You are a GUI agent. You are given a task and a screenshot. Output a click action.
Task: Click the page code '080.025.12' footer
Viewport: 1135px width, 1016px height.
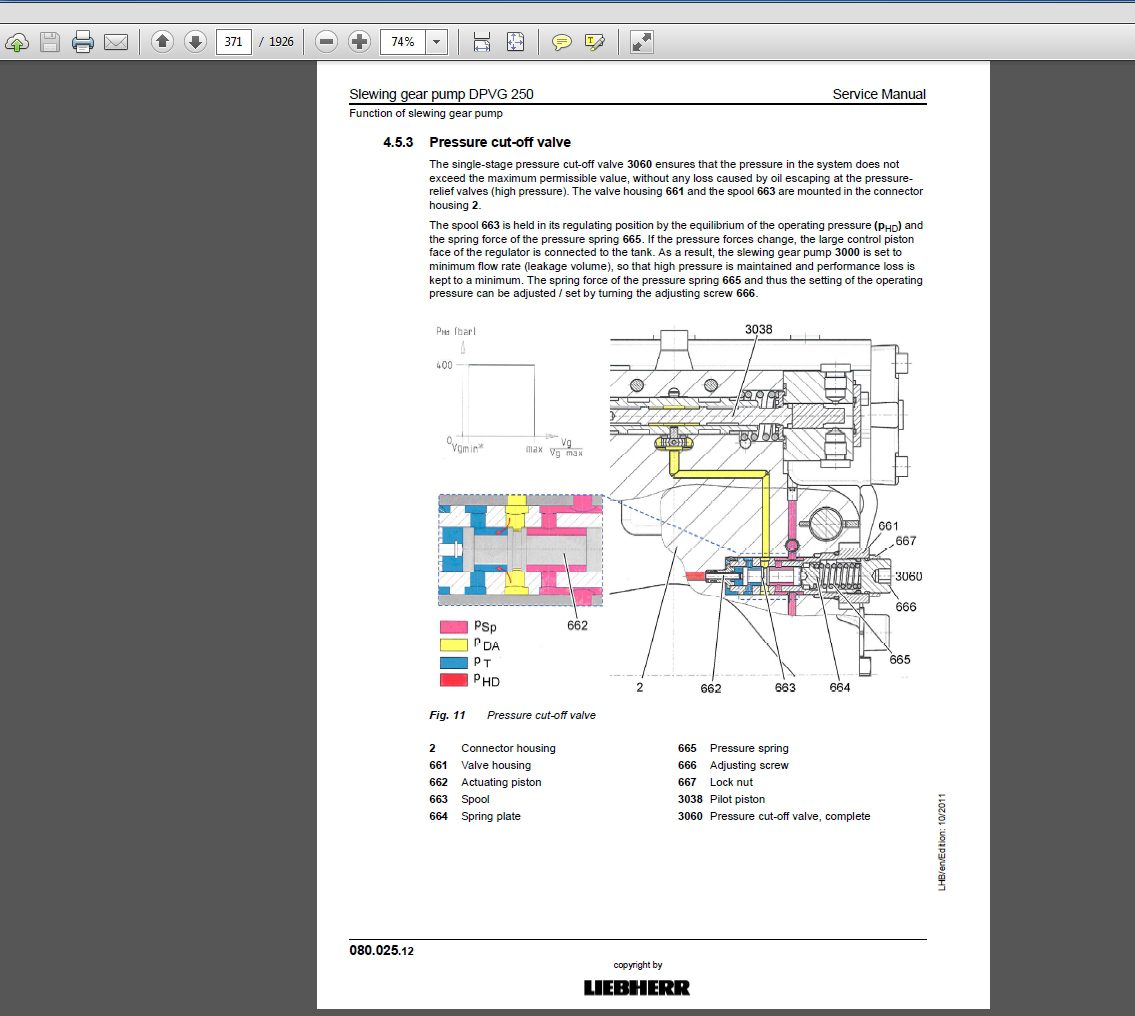[381, 951]
